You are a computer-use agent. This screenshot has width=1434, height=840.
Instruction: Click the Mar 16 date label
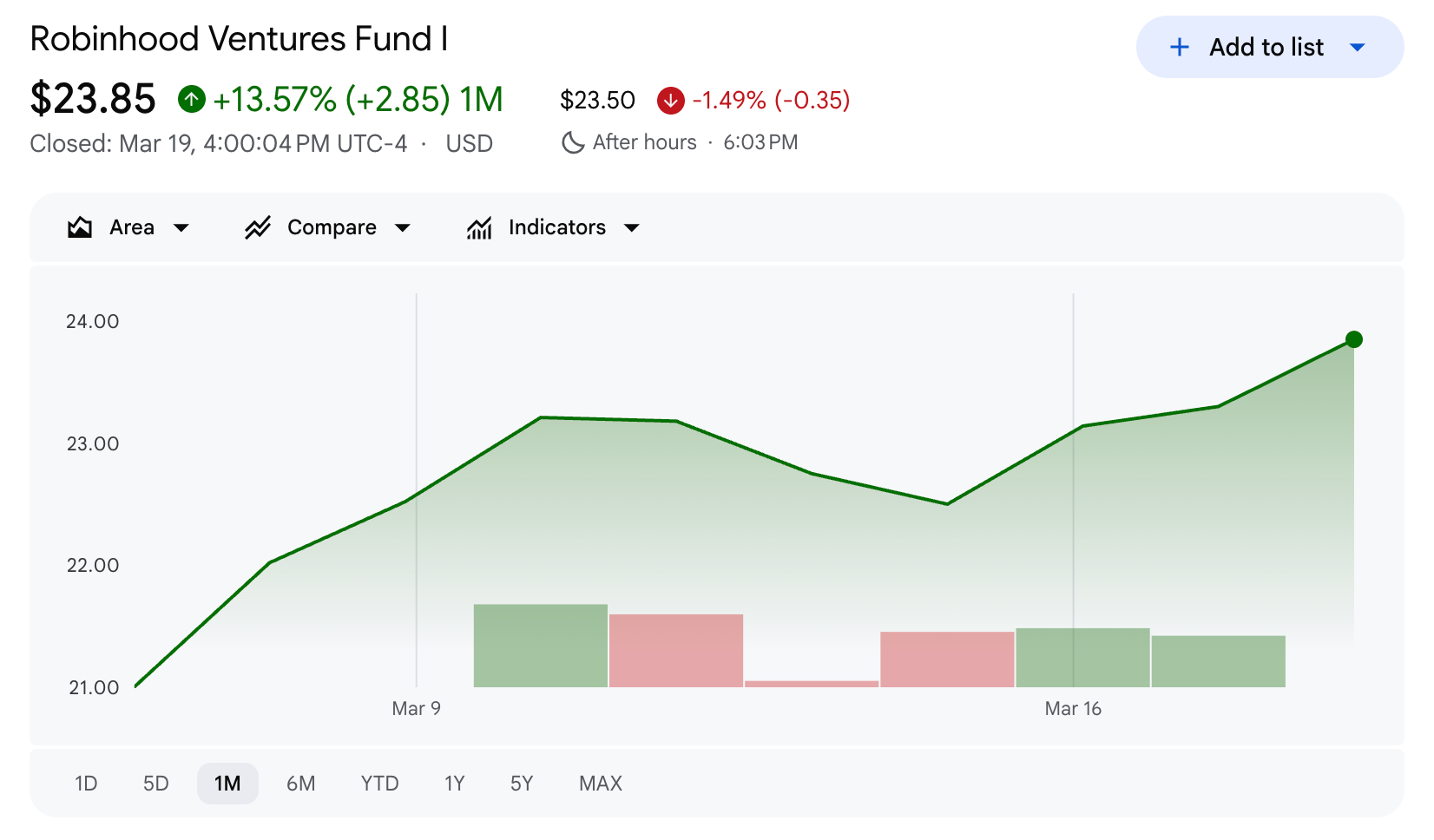(x=1073, y=709)
